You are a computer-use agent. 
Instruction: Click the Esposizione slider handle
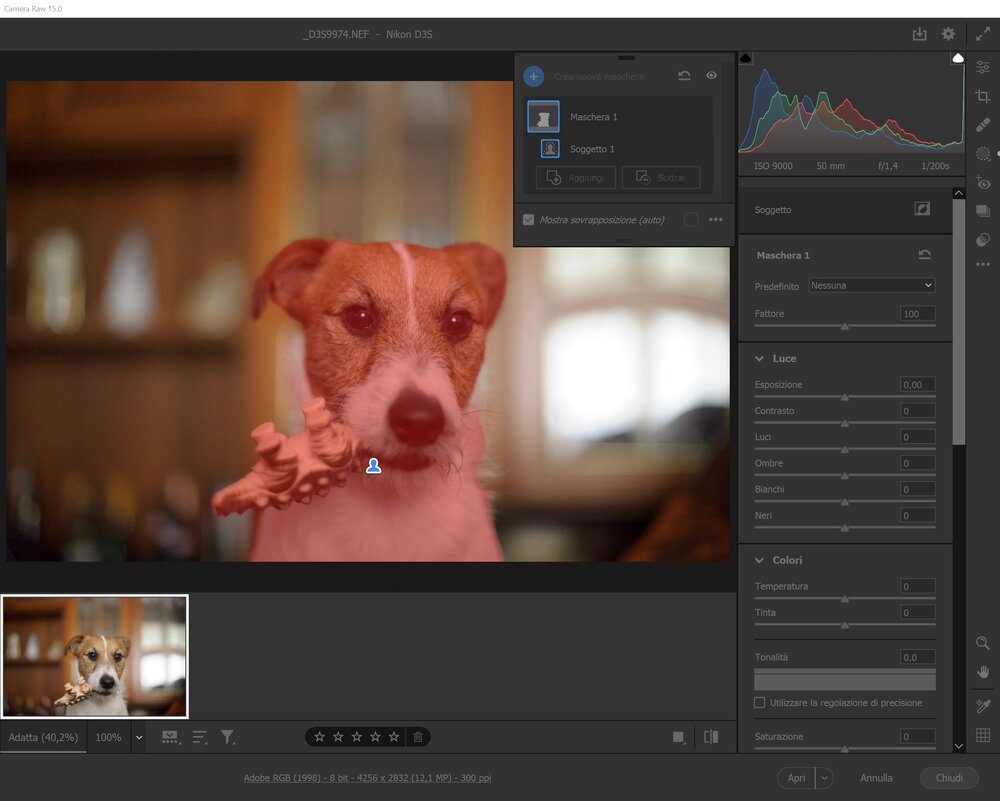[844, 397]
